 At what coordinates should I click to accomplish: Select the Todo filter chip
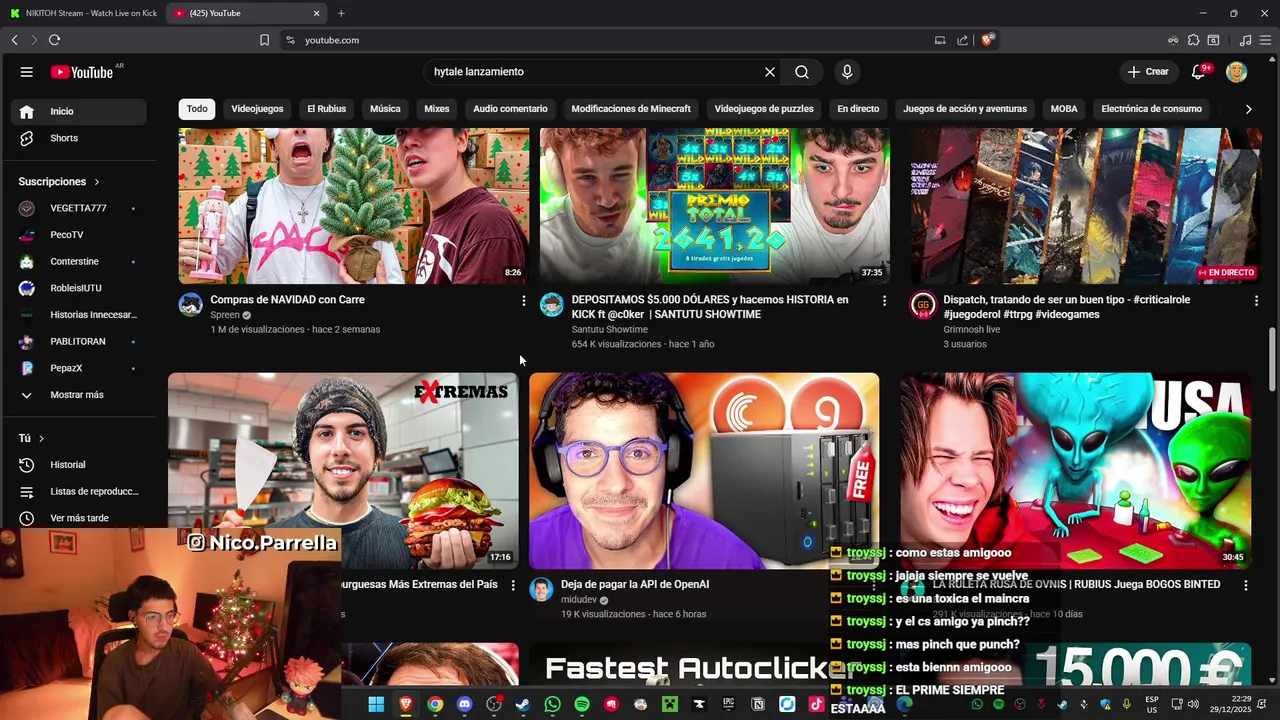point(197,109)
